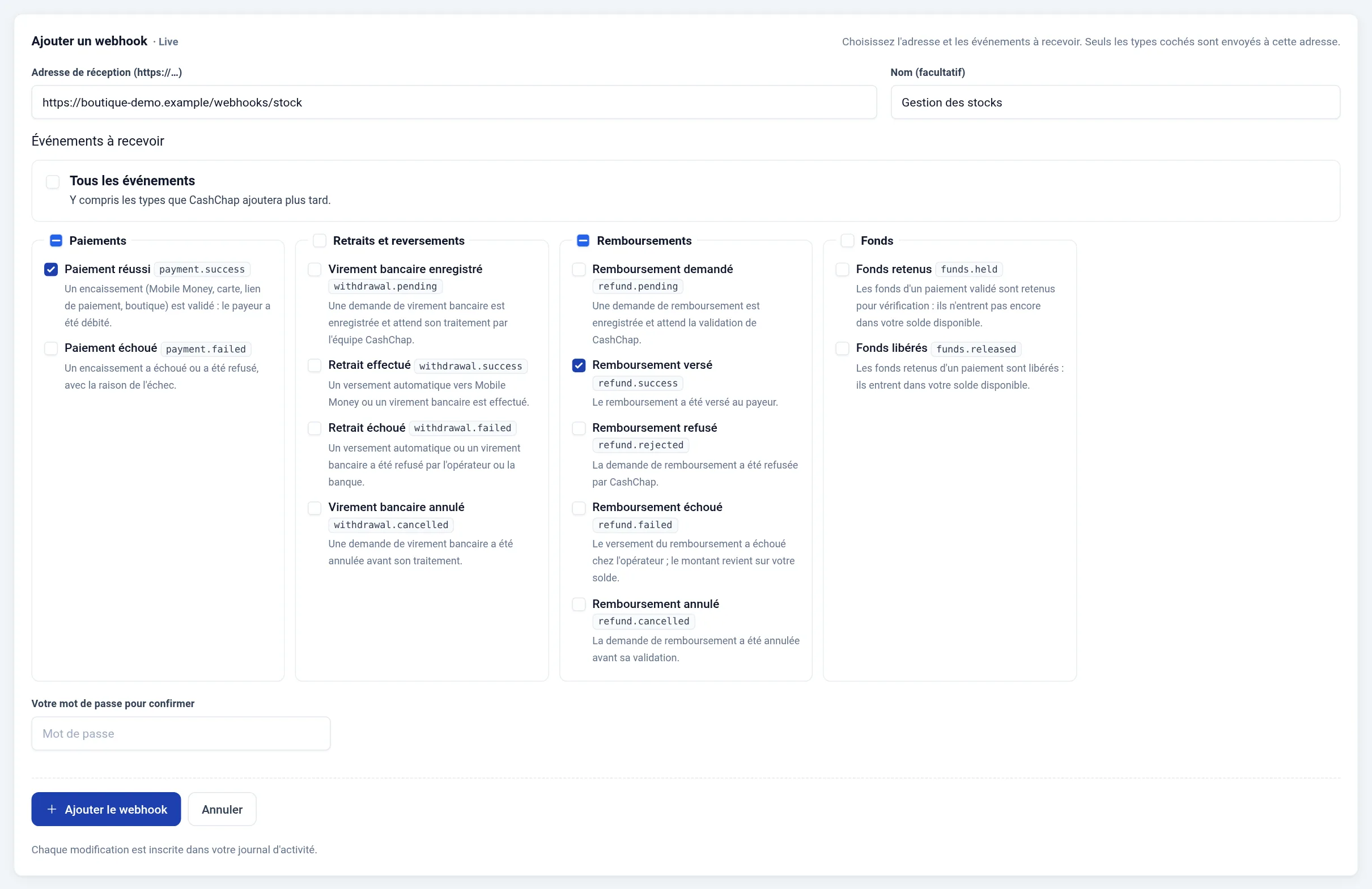Toggle the Paiements group checkbox
Viewport: 1372px width, 889px height.
pos(56,240)
